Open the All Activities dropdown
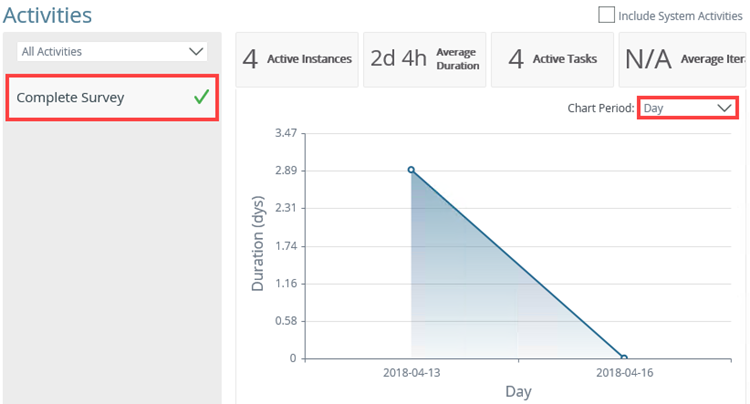750x404 pixels. pyautogui.click(x=112, y=51)
